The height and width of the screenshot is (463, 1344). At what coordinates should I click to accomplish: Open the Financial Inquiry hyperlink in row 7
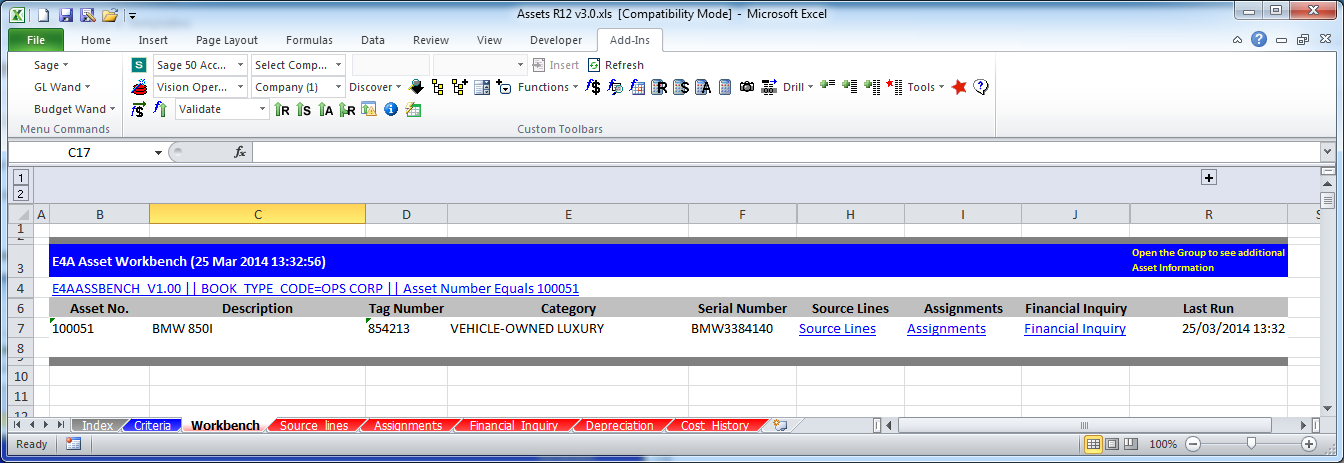(x=1075, y=328)
